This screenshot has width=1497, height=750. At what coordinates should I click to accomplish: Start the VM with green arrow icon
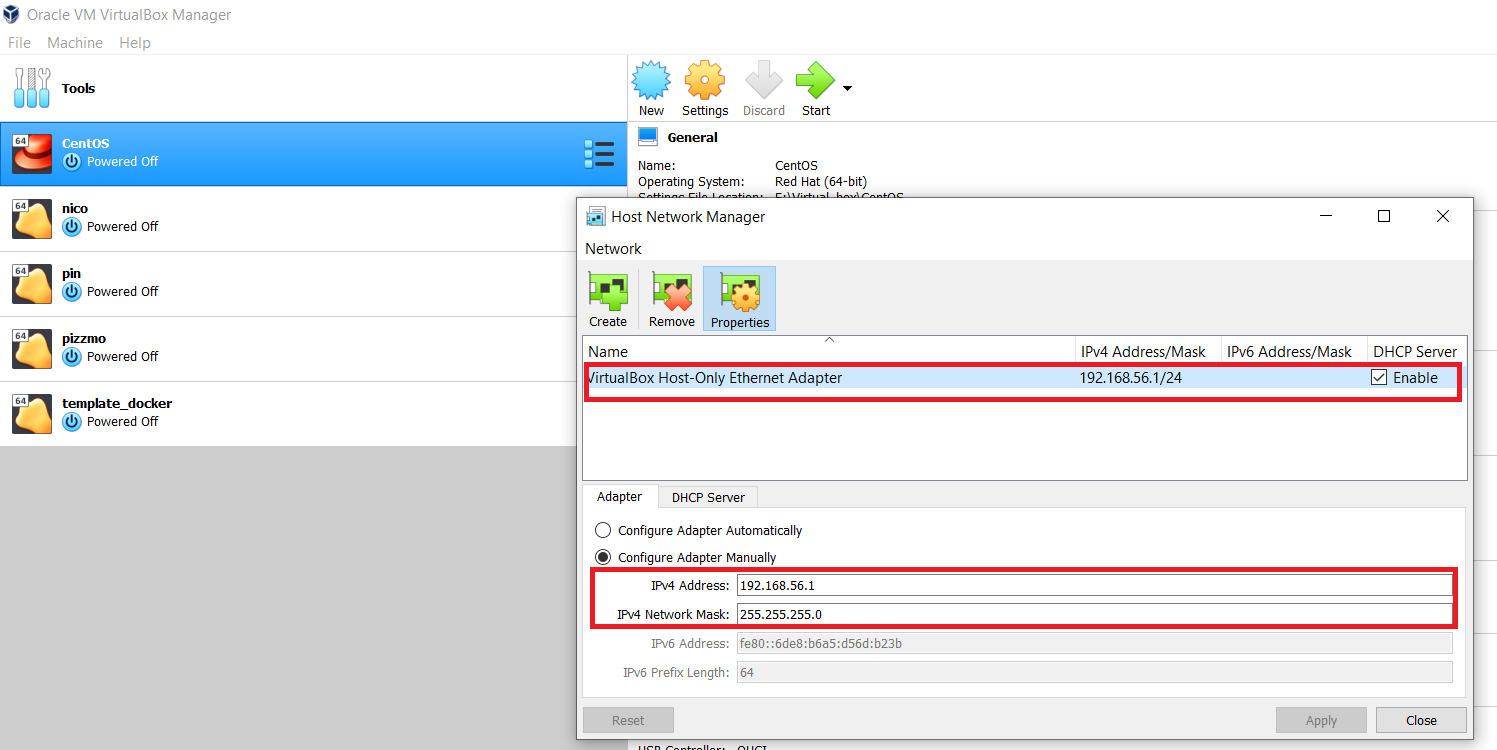[815, 80]
